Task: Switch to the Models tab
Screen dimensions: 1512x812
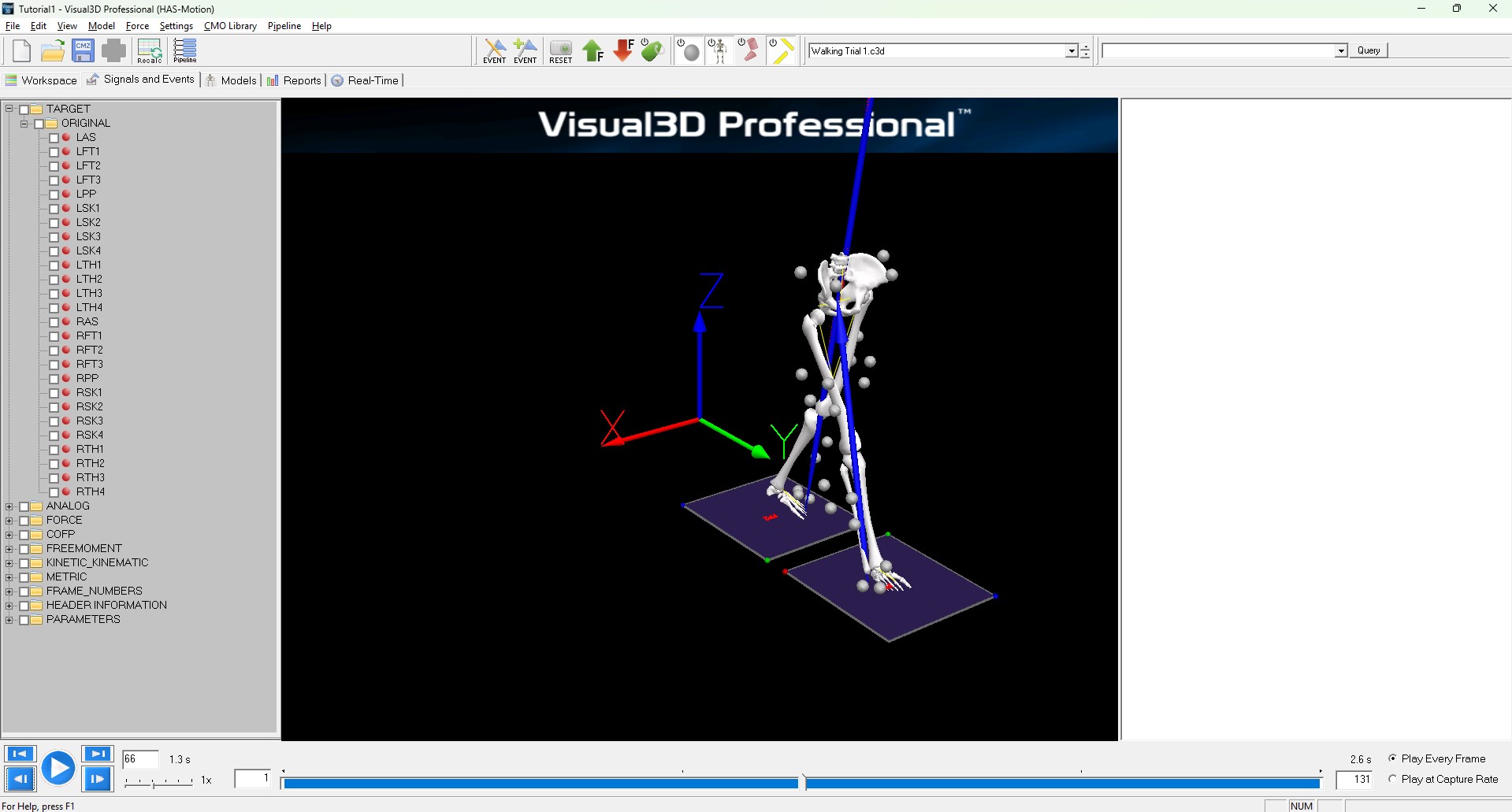Action: click(x=232, y=80)
